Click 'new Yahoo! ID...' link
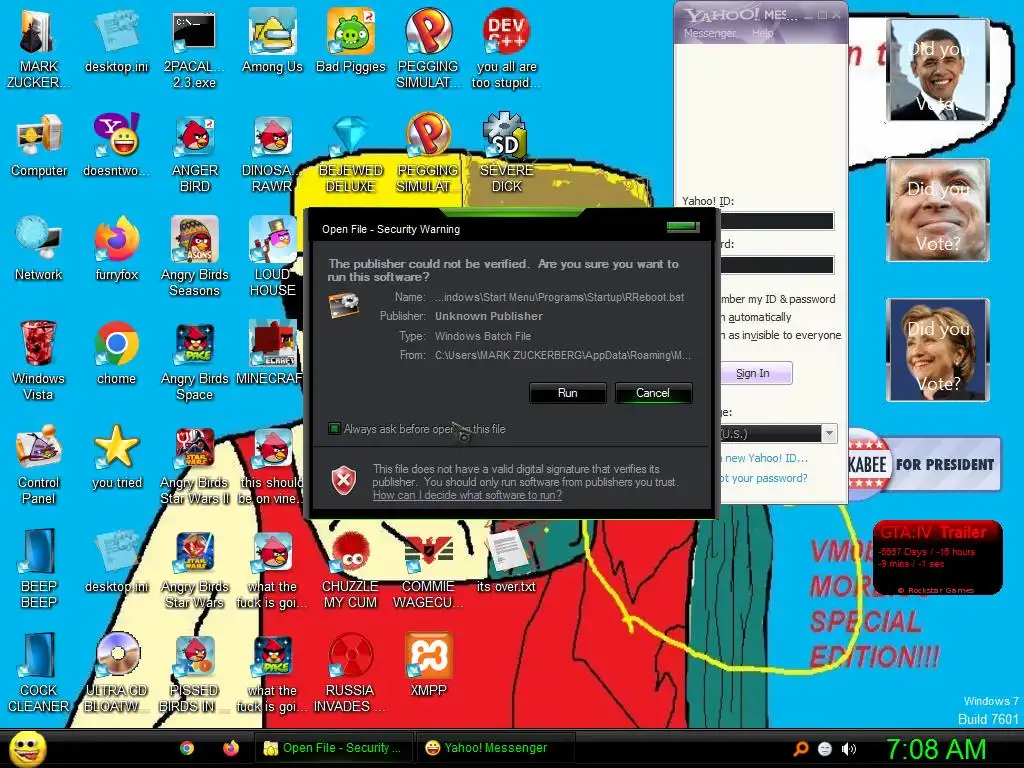 click(766, 458)
